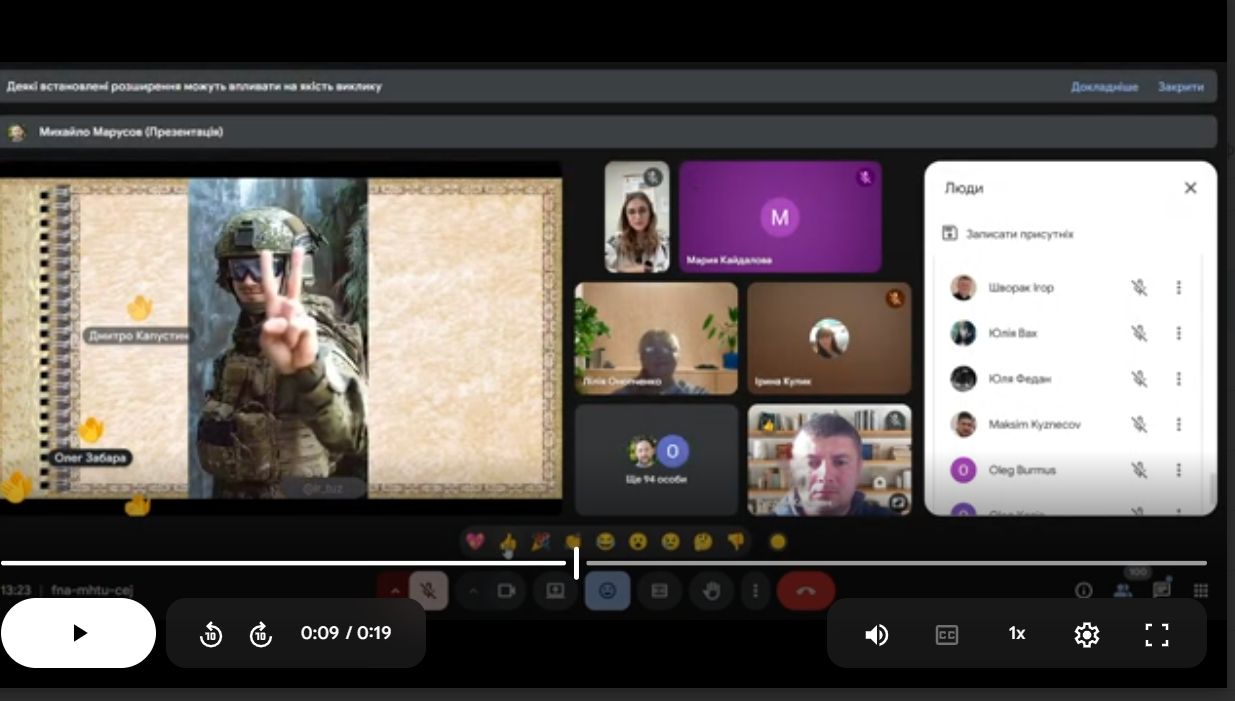Toggle closed captions on the player
This screenshot has height=701, width=1235.
click(x=946, y=634)
